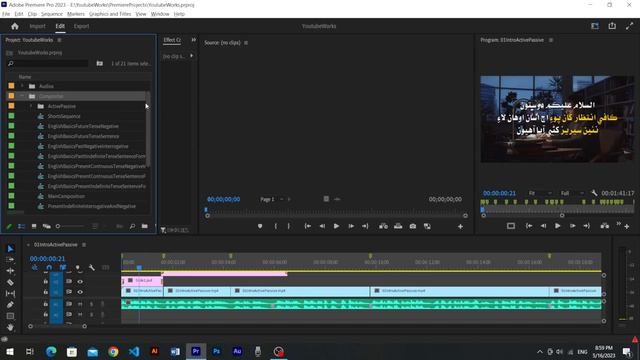Viewport: 640px width, 360px height.
Task: Click the New Bin folder icon in Project panel footer
Action: (144, 226)
